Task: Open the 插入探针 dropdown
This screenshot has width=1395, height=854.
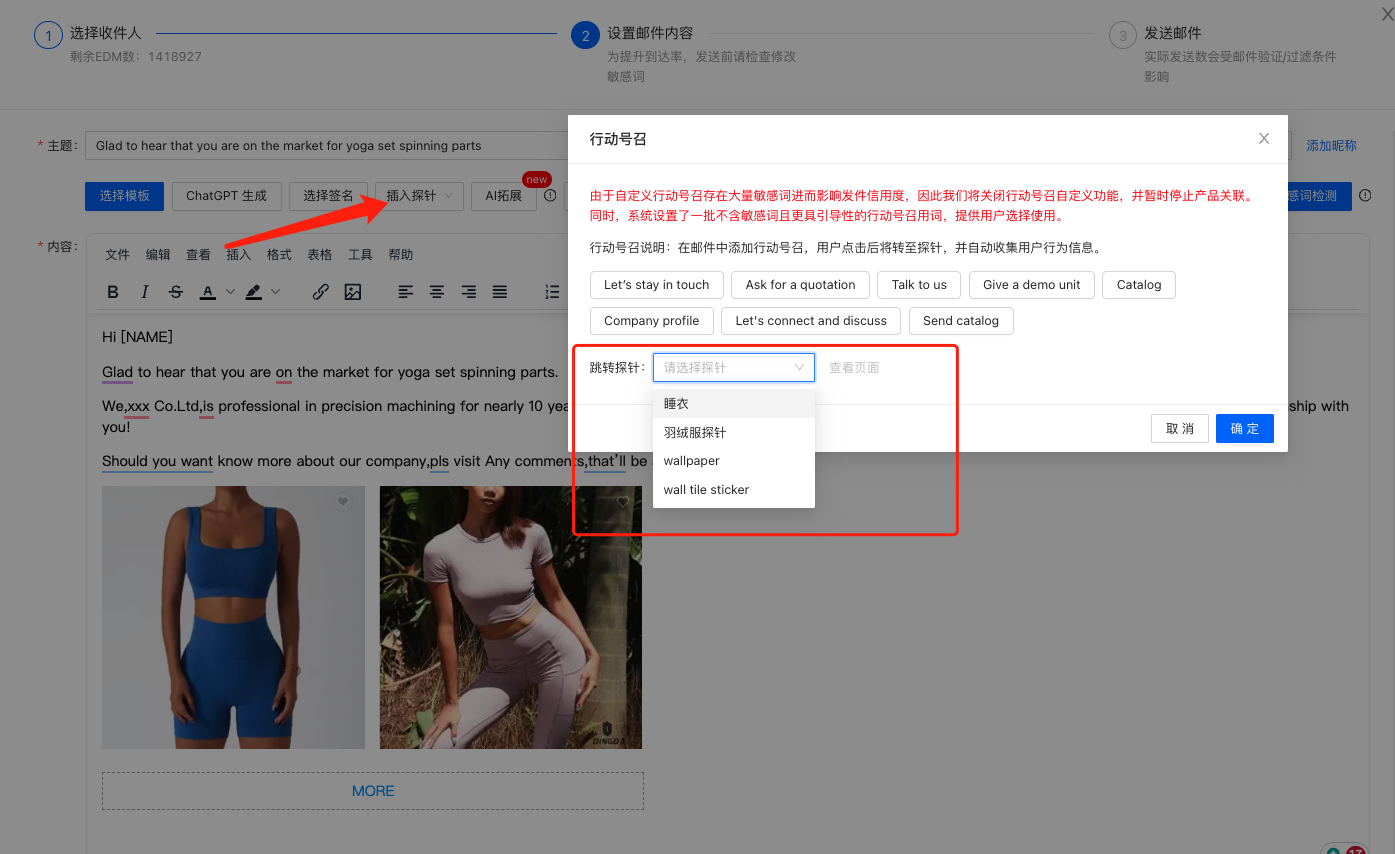Action: (420, 196)
